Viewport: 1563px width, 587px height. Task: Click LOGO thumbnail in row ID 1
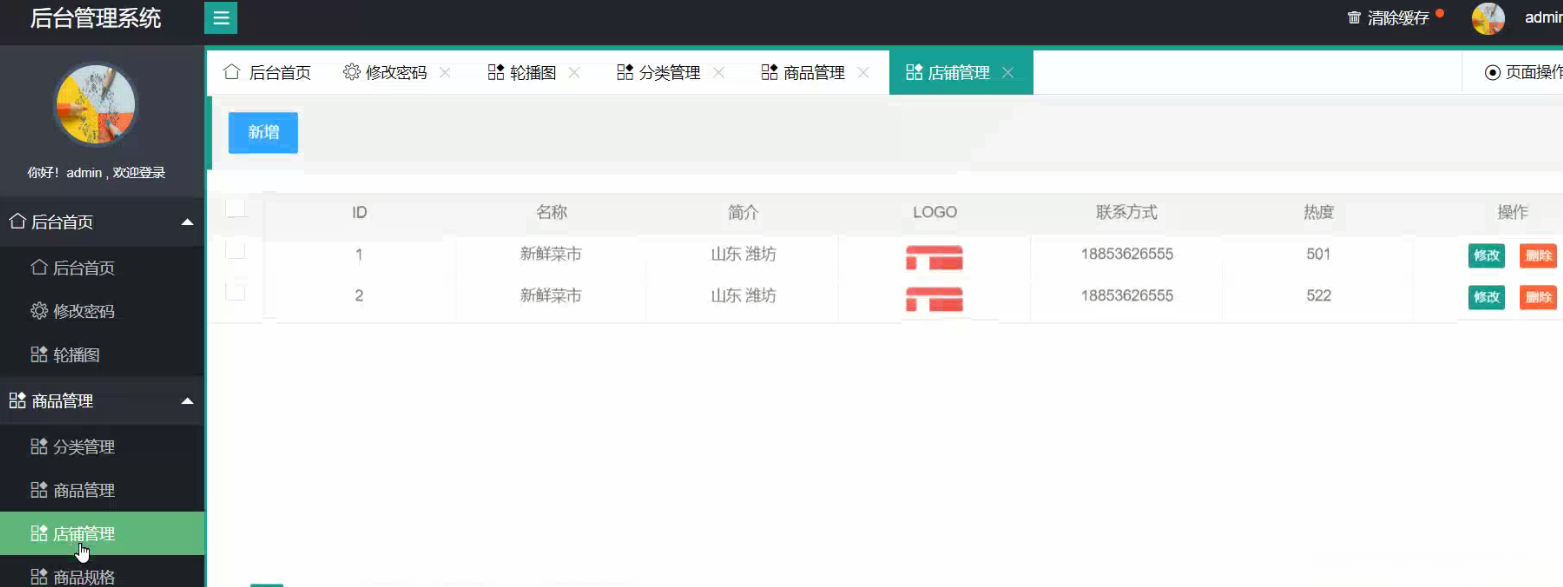pyautogui.click(x=934, y=257)
